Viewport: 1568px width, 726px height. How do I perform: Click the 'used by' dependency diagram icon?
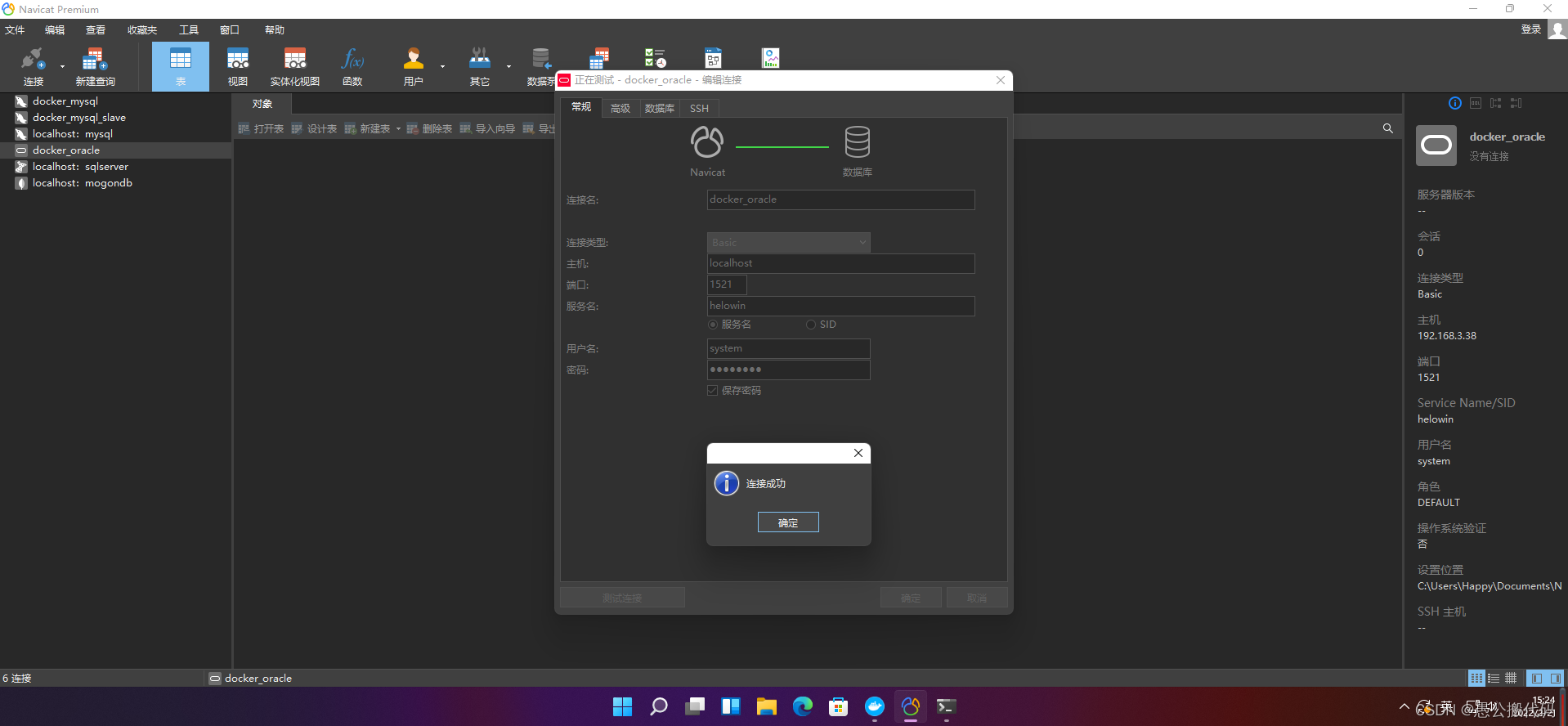(x=1516, y=103)
